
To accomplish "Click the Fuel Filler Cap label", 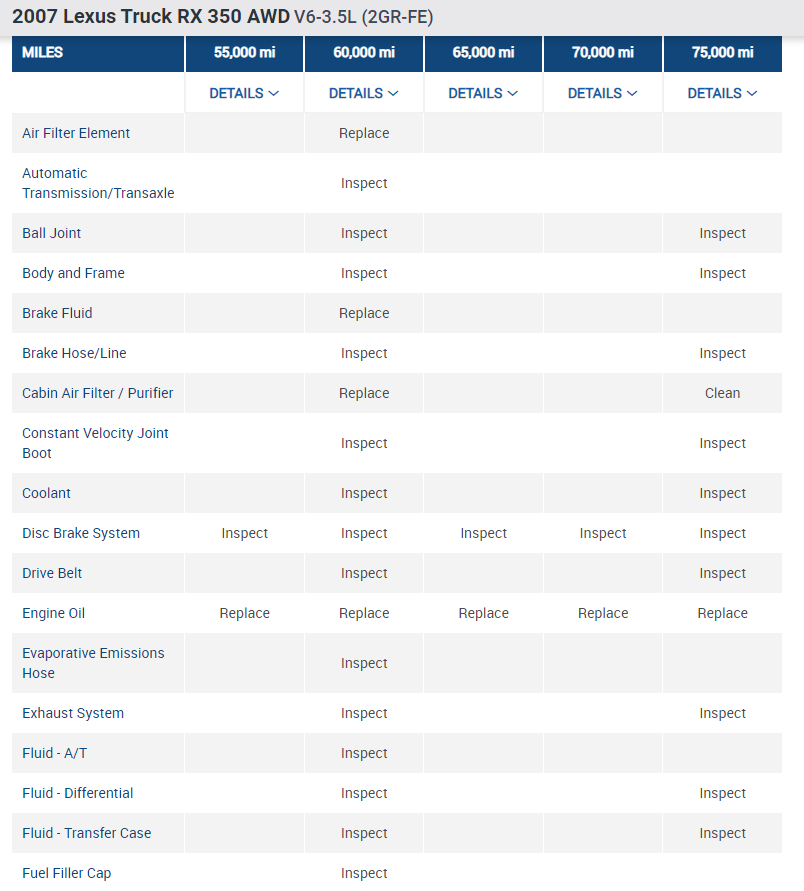I will tap(67, 873).
